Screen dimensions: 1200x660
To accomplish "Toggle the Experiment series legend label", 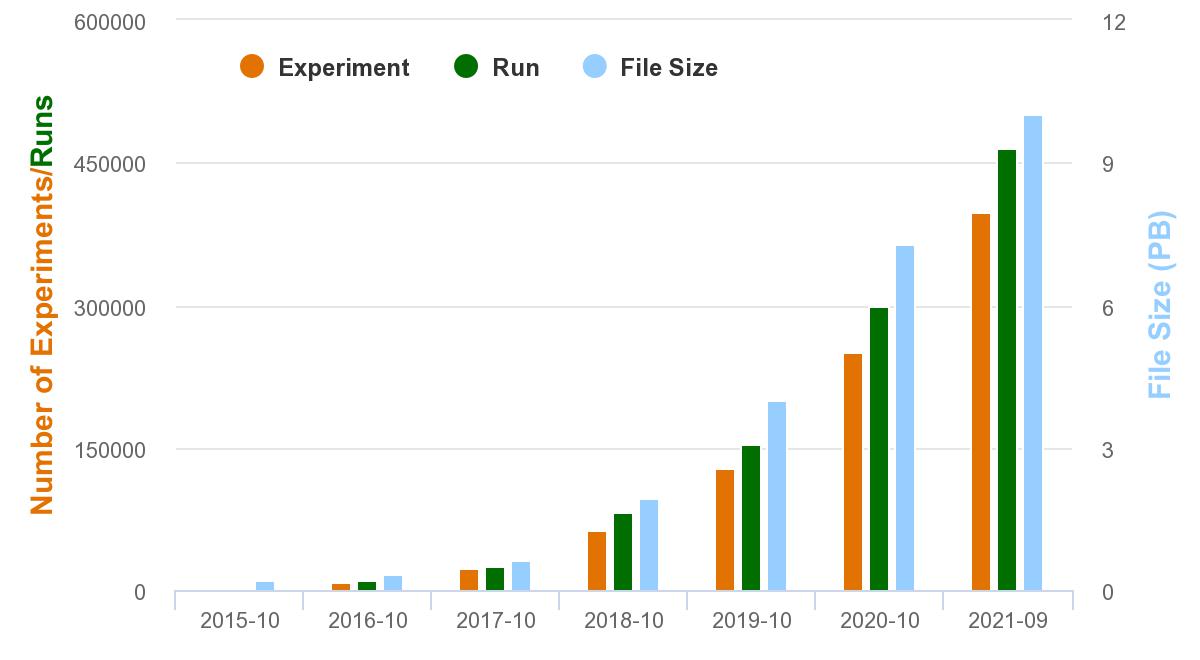I will click(343, 68).
